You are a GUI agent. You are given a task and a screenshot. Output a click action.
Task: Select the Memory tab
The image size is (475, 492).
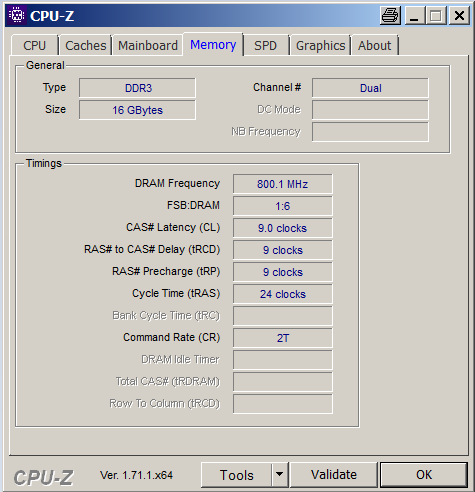213,45
